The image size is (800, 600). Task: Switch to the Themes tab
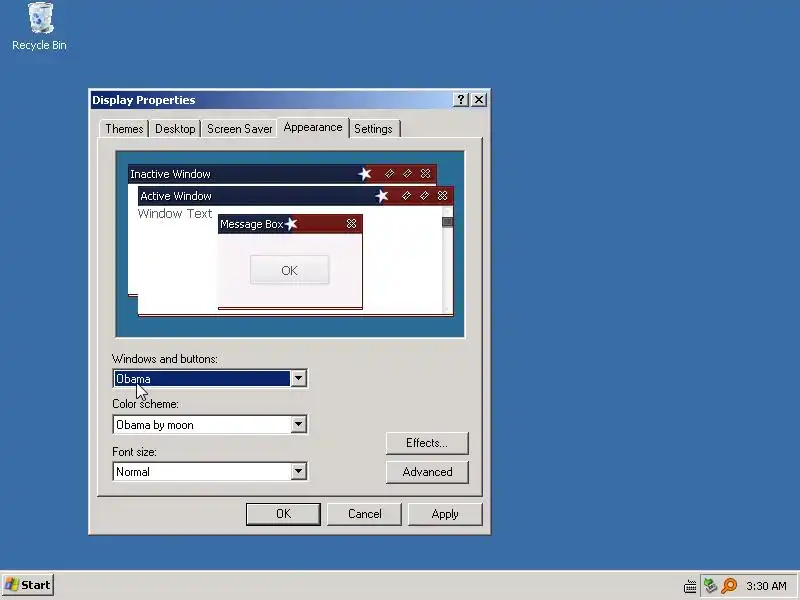(x=124, y=129)
